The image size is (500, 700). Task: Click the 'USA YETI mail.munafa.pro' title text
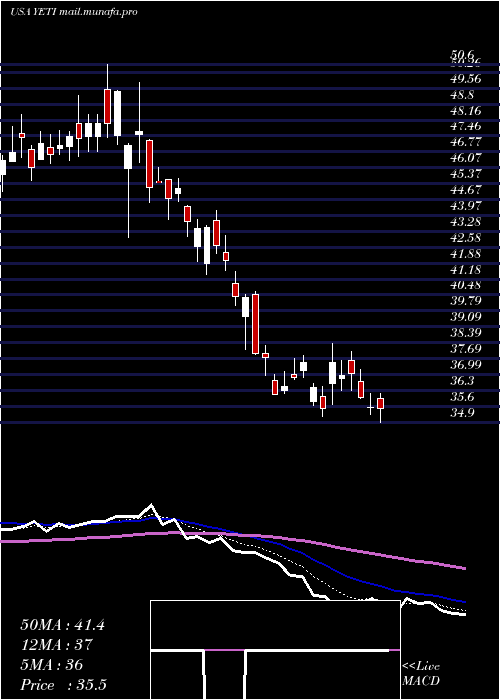tap(74, 12)
